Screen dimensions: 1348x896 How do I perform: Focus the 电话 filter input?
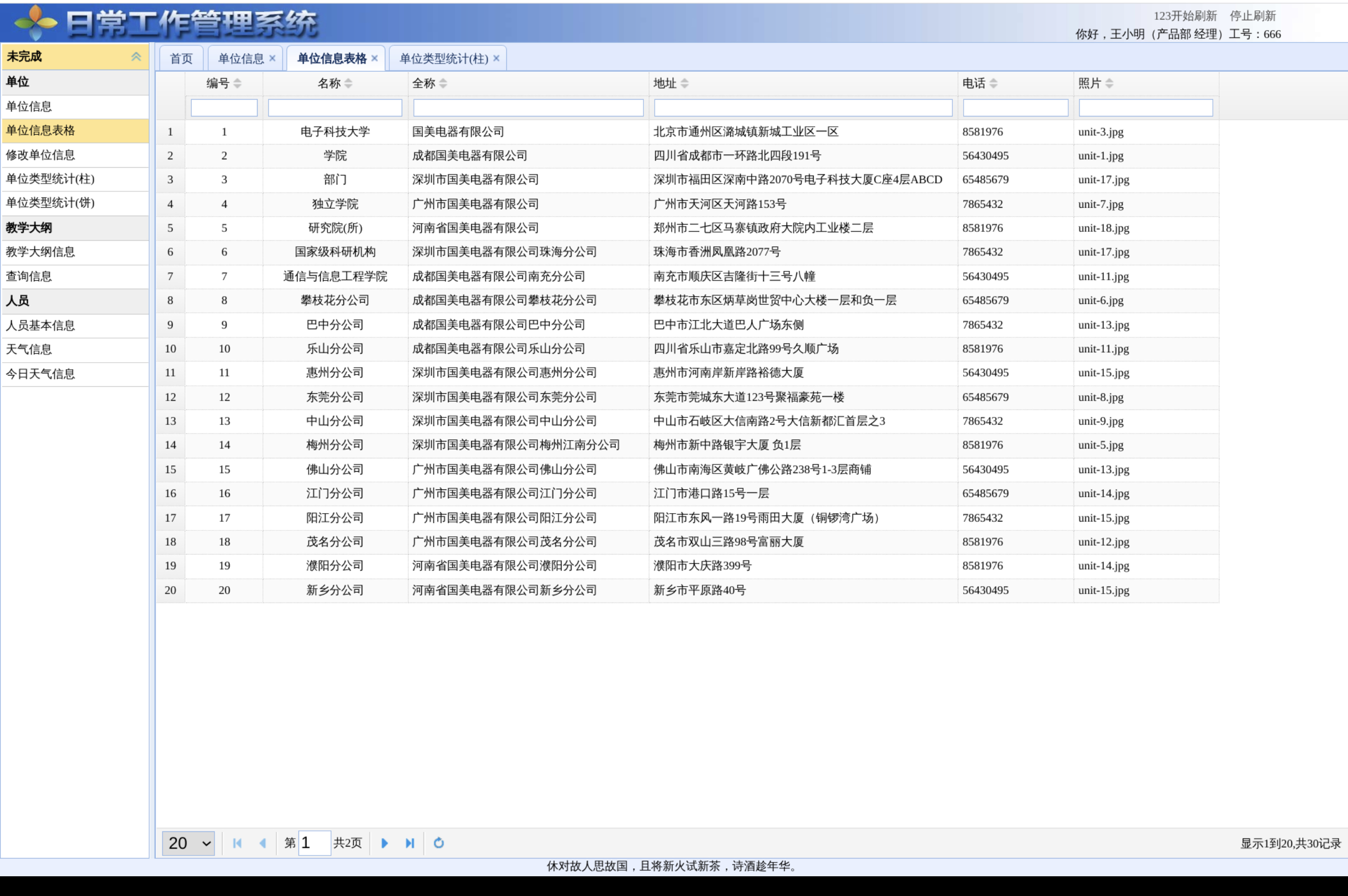coord(1016,108)
